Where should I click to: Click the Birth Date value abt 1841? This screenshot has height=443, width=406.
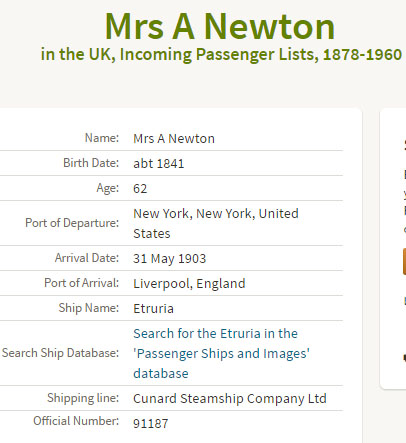tap(159, 163)
